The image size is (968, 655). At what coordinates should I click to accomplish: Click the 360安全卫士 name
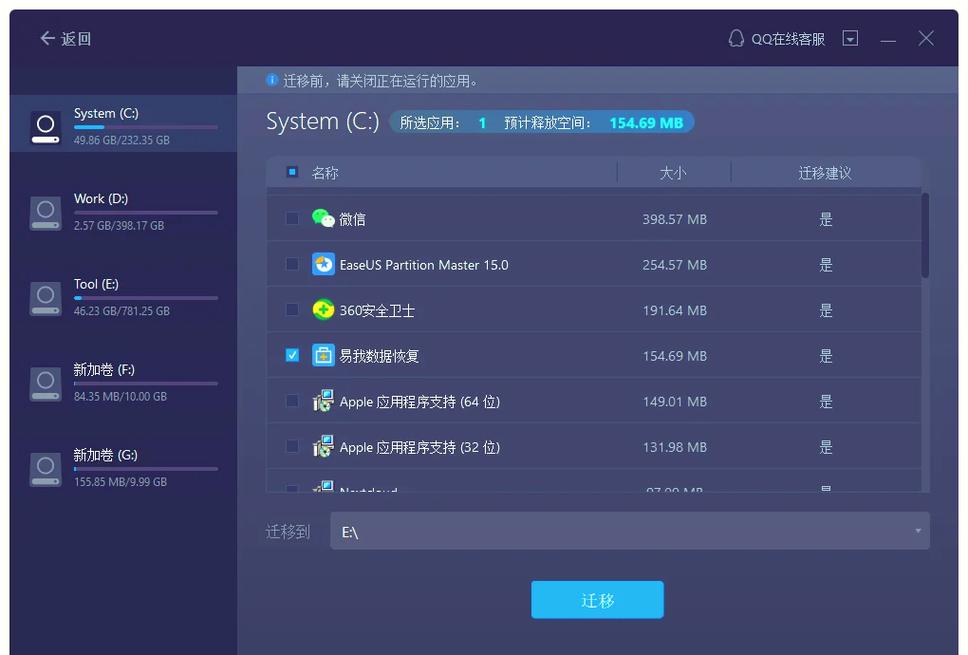coord(377,311)
